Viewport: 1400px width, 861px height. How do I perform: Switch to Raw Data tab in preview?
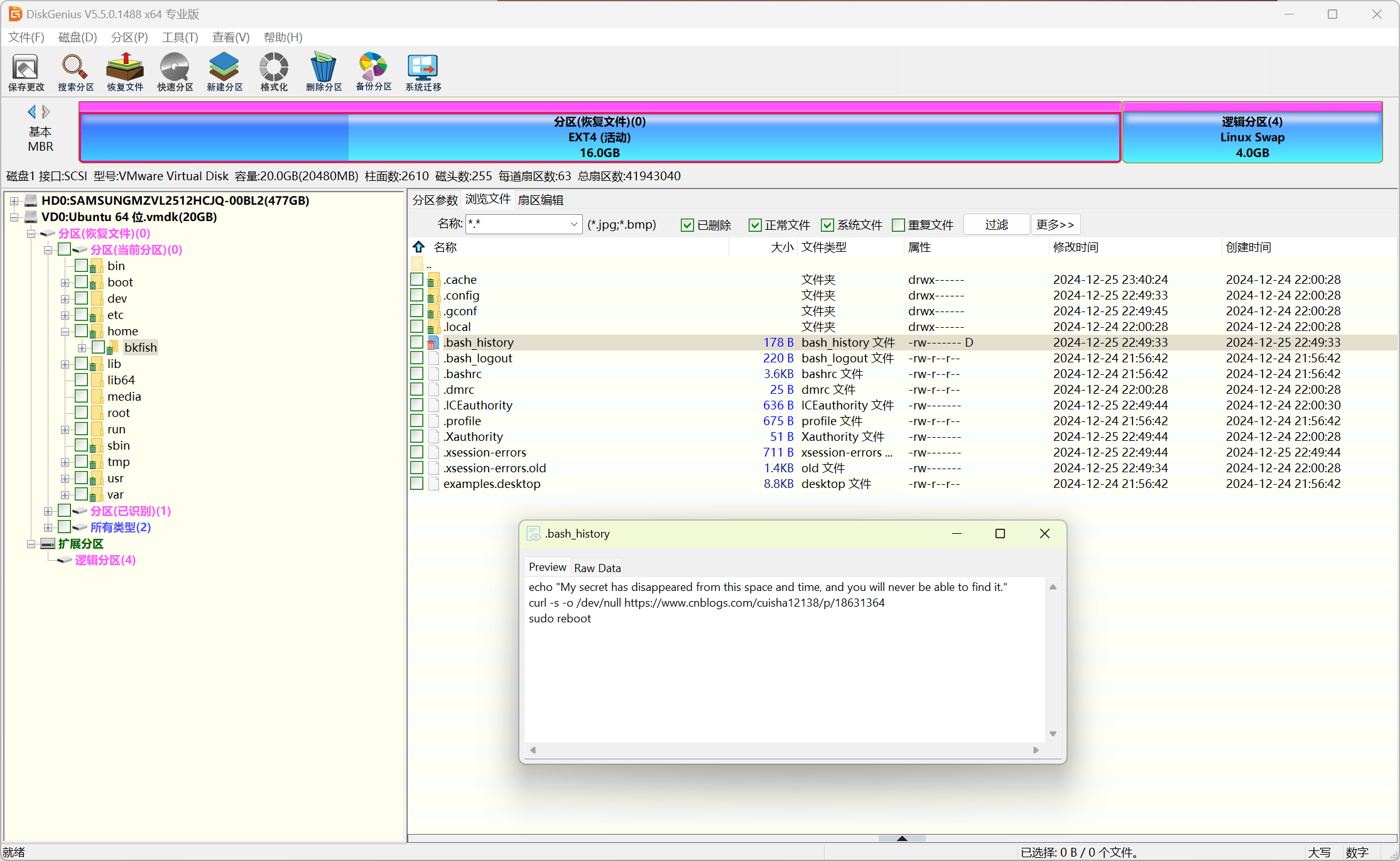(597, 568)
